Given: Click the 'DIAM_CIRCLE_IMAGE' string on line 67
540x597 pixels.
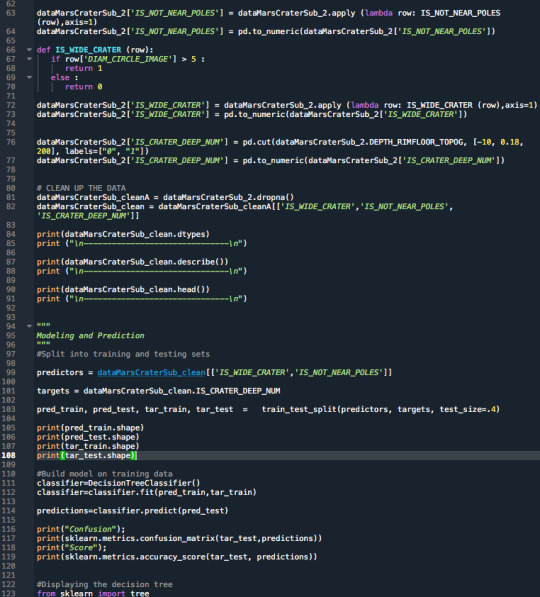Looking at the screenshot, I should [x=128, y=59].
